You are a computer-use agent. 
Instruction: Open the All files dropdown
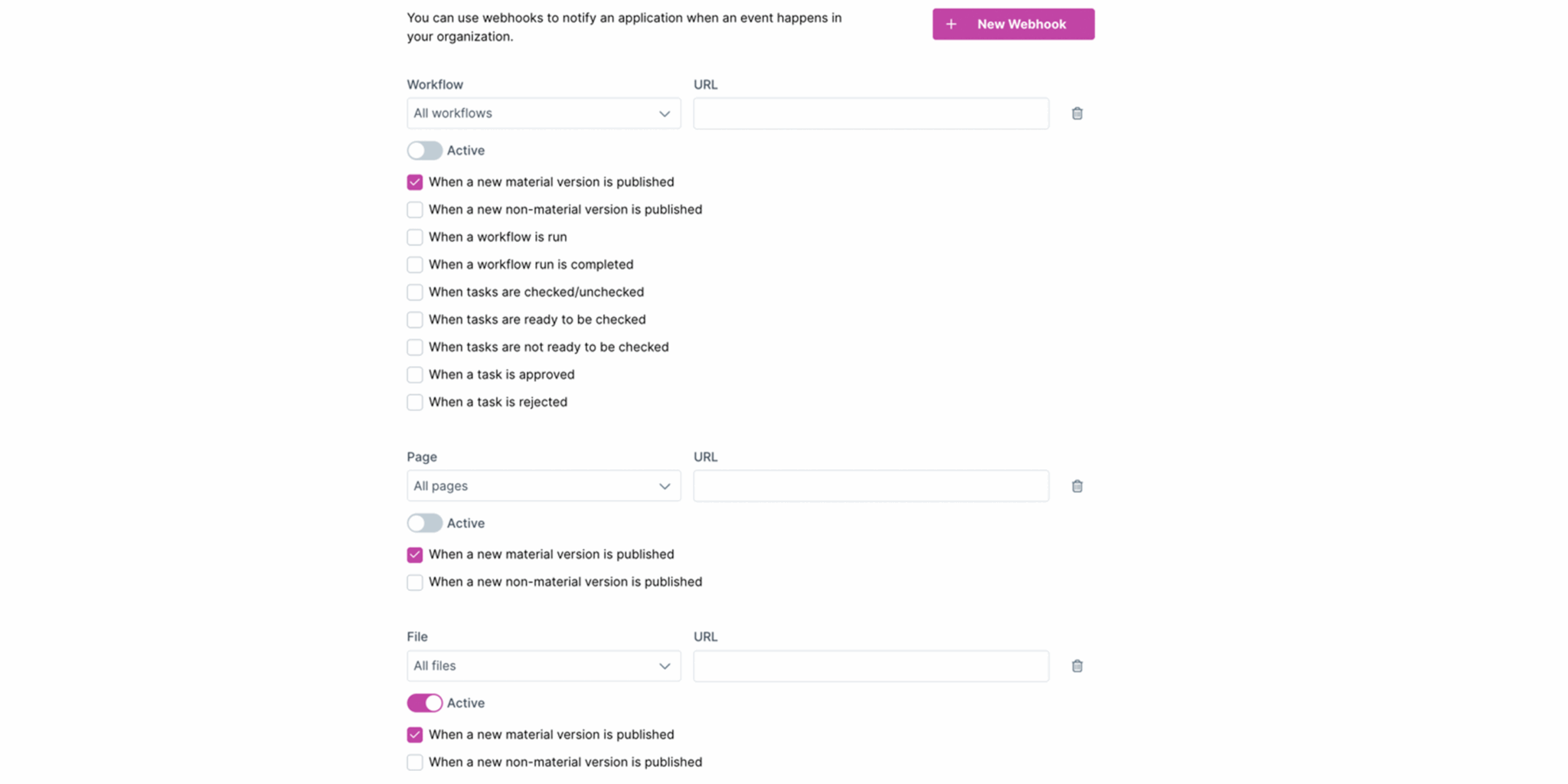pos(544,666)
